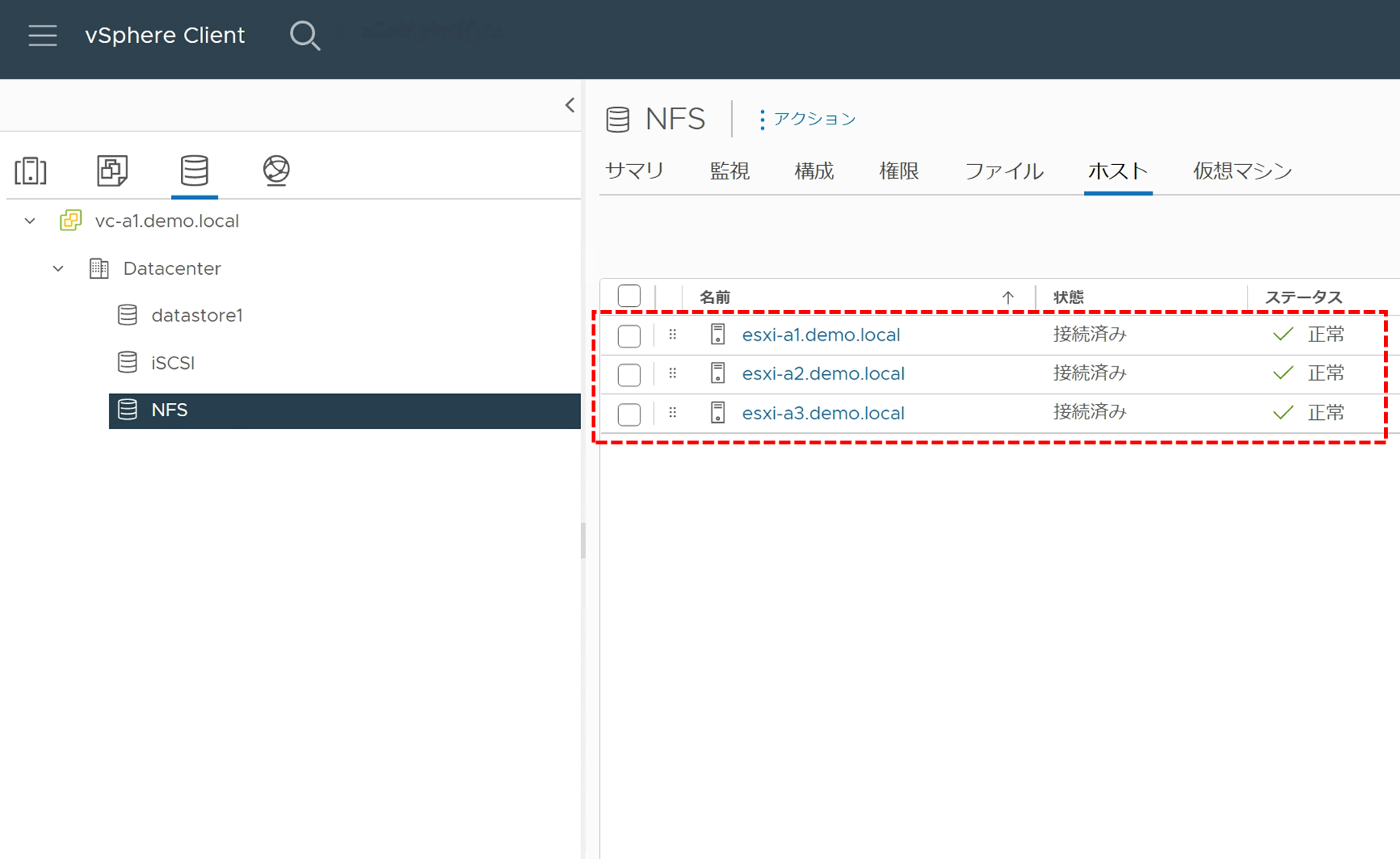
Task: Switch to Hosts and Clusters inventory view
Action: 31,170
